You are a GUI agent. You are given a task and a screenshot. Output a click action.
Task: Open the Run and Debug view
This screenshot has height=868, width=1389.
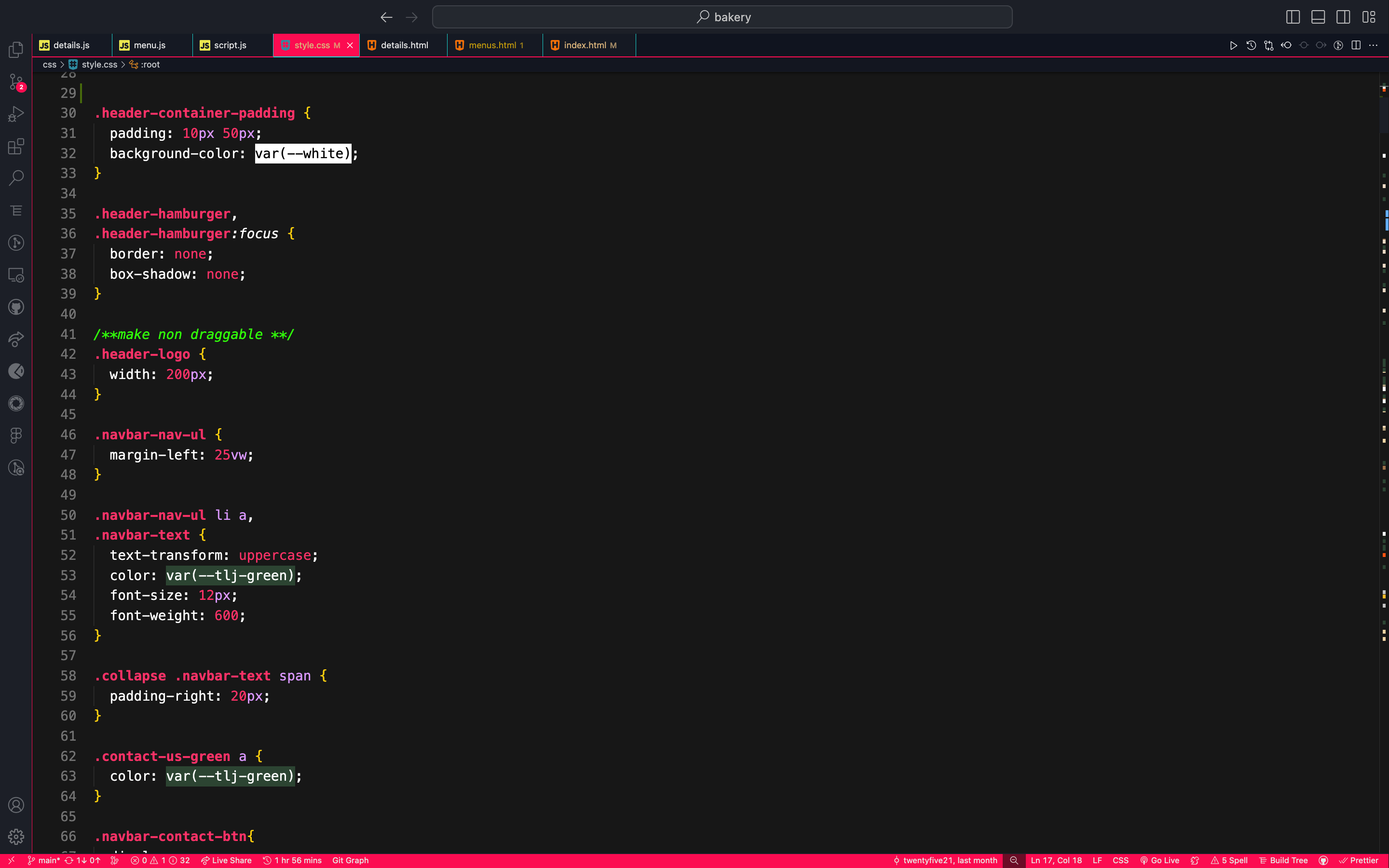click(x=16, y=114)
